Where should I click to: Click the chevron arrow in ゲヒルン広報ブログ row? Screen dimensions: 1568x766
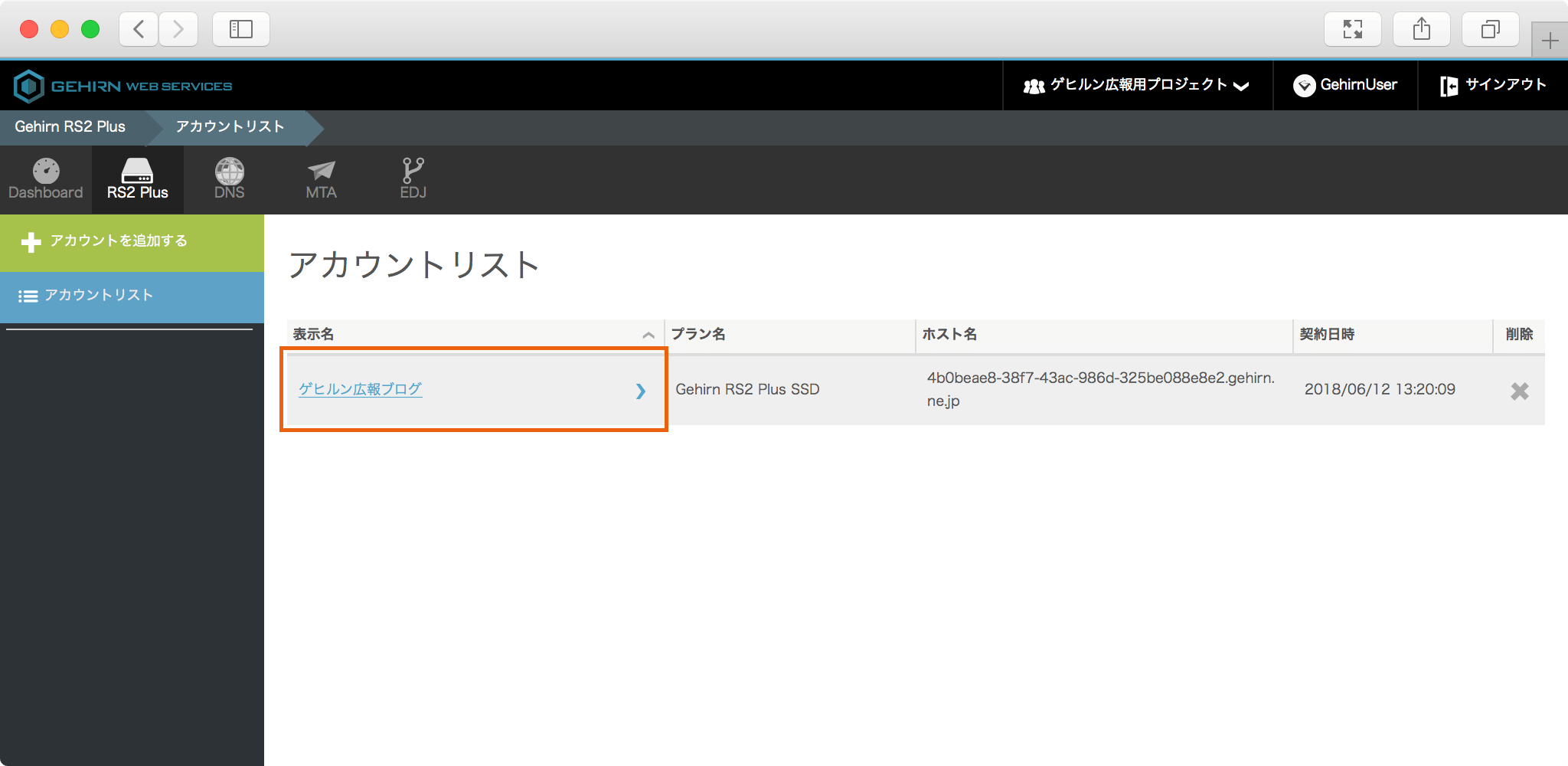click(640, 391)
